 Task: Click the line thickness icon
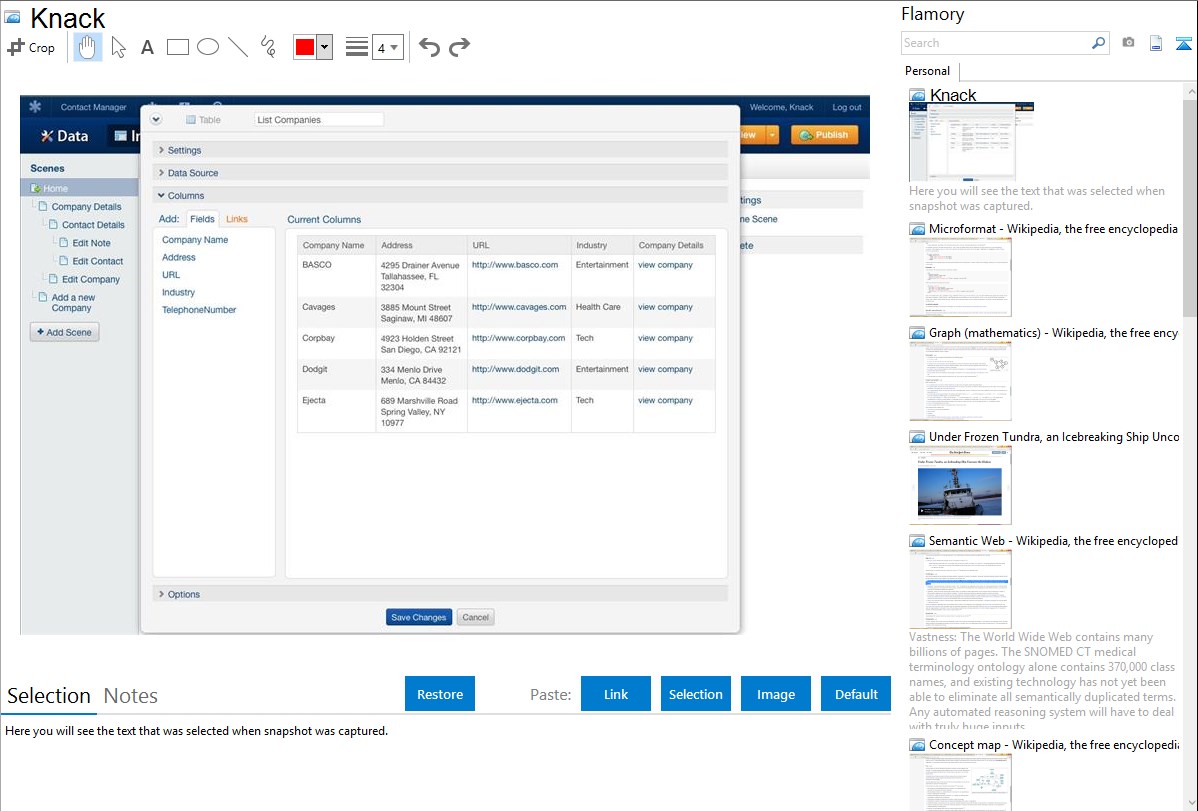click(x=356, y=47)
